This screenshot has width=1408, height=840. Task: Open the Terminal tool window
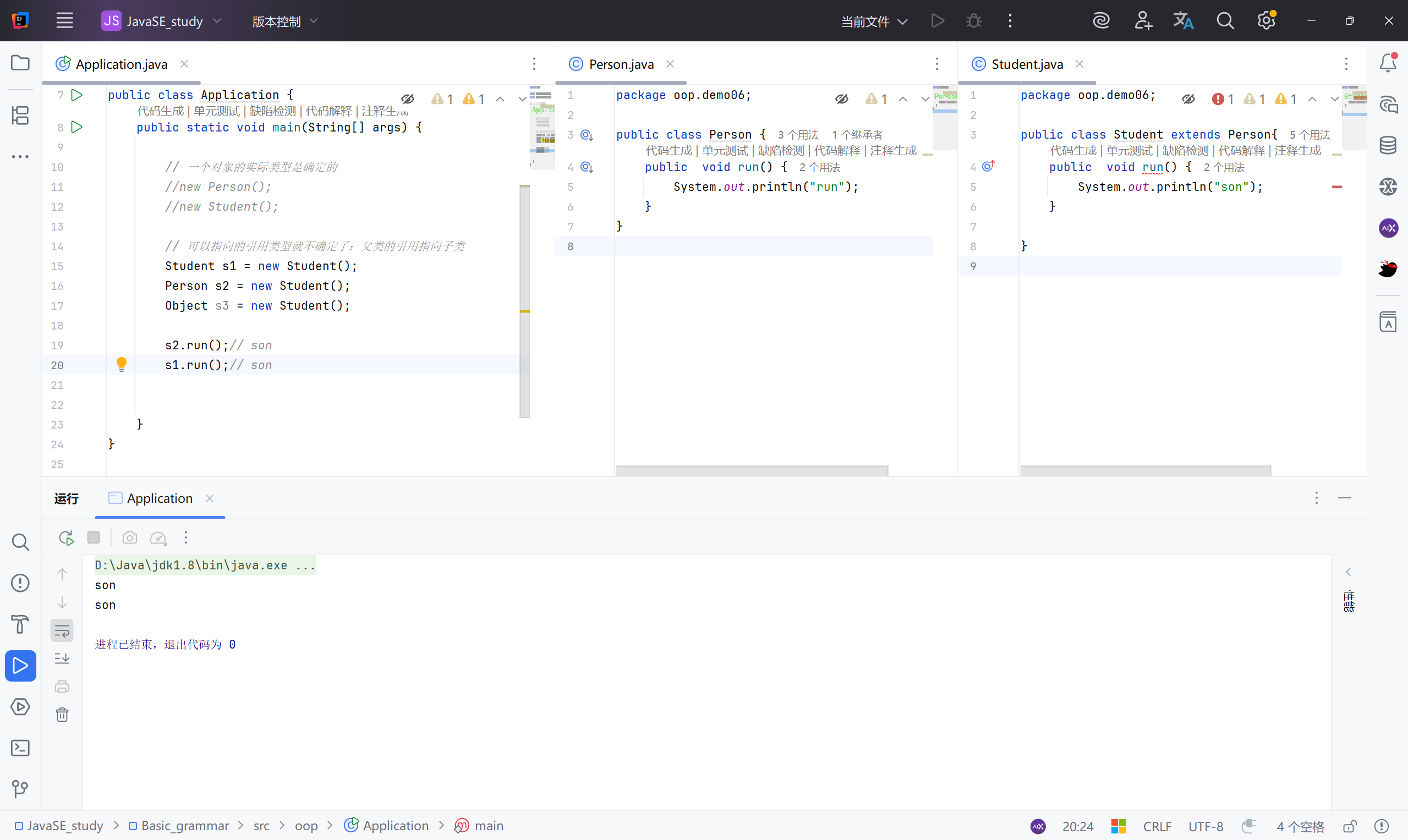point(20,748)
